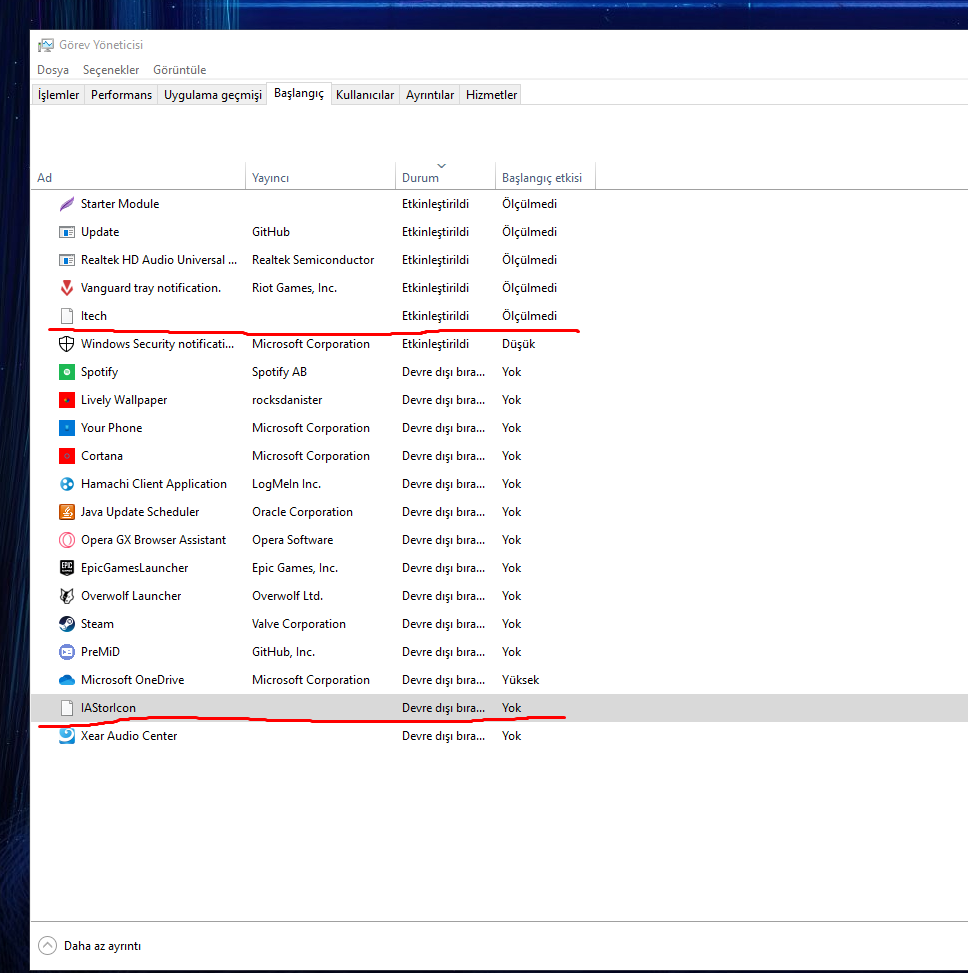Click the Overwolf Ltd. publisher cell
This screenshot has height=973, width=968.
(x=287, y=596)
